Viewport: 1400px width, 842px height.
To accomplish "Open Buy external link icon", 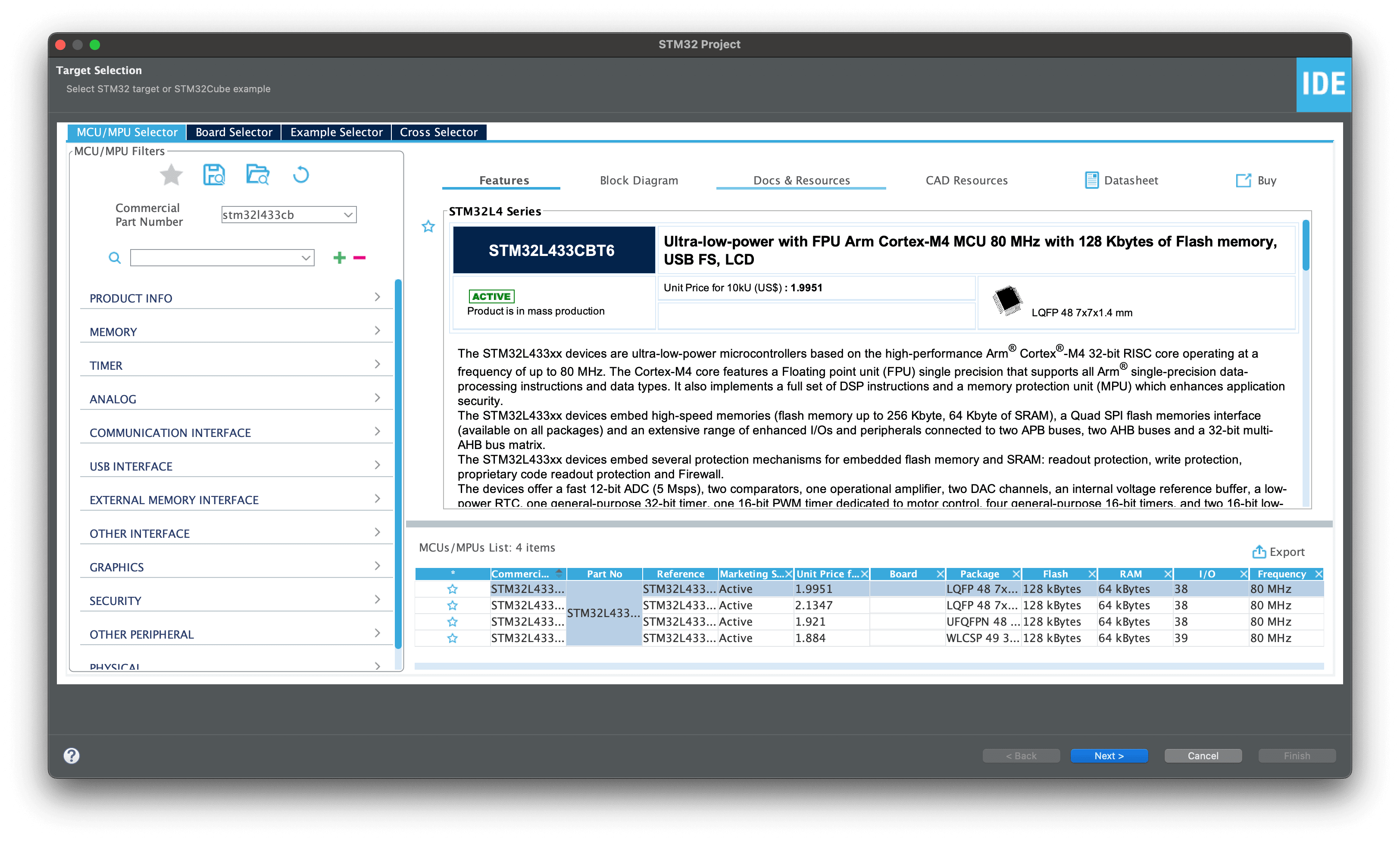I will point(1244,181).
